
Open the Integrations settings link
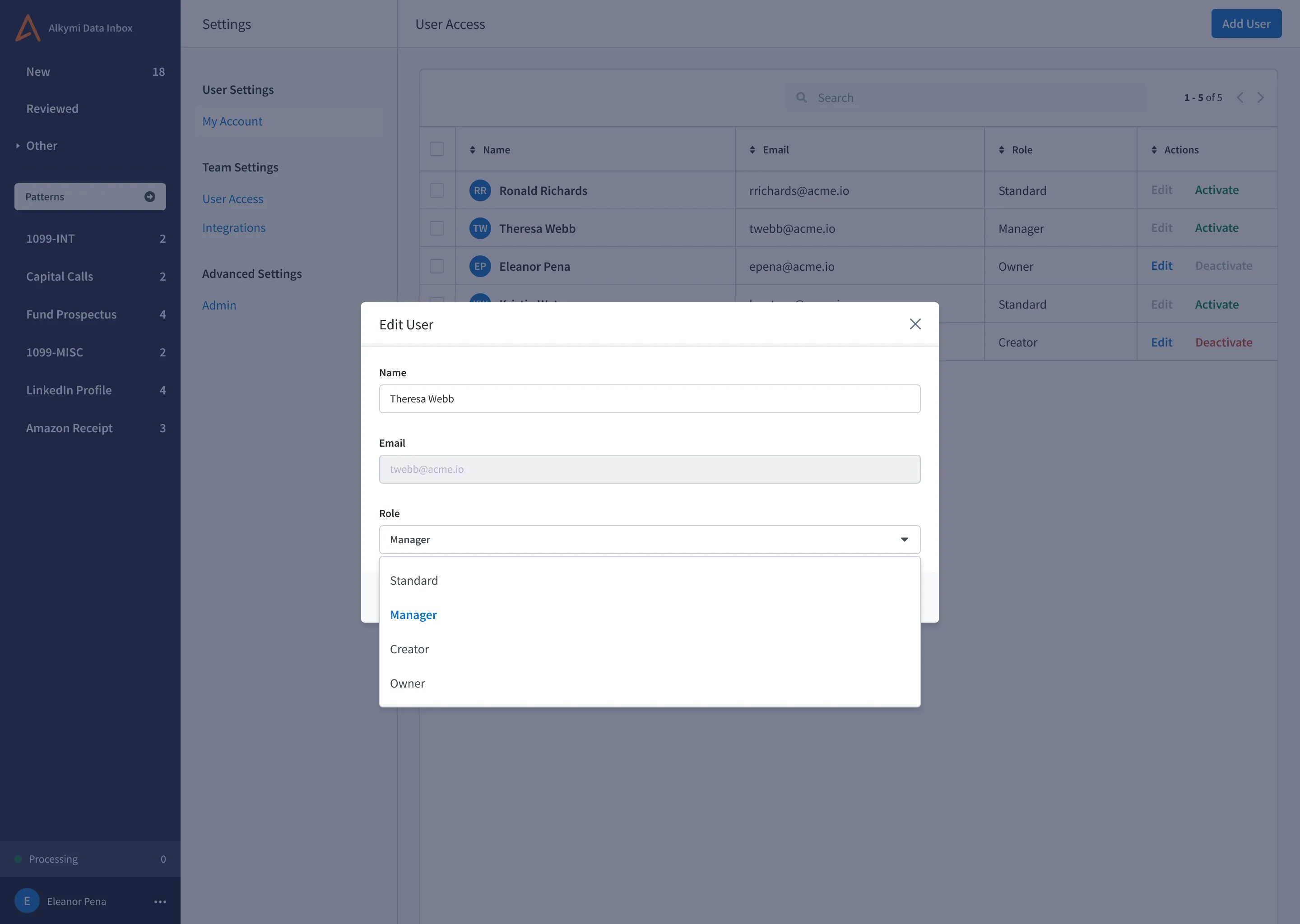click(x=234, y=227)
